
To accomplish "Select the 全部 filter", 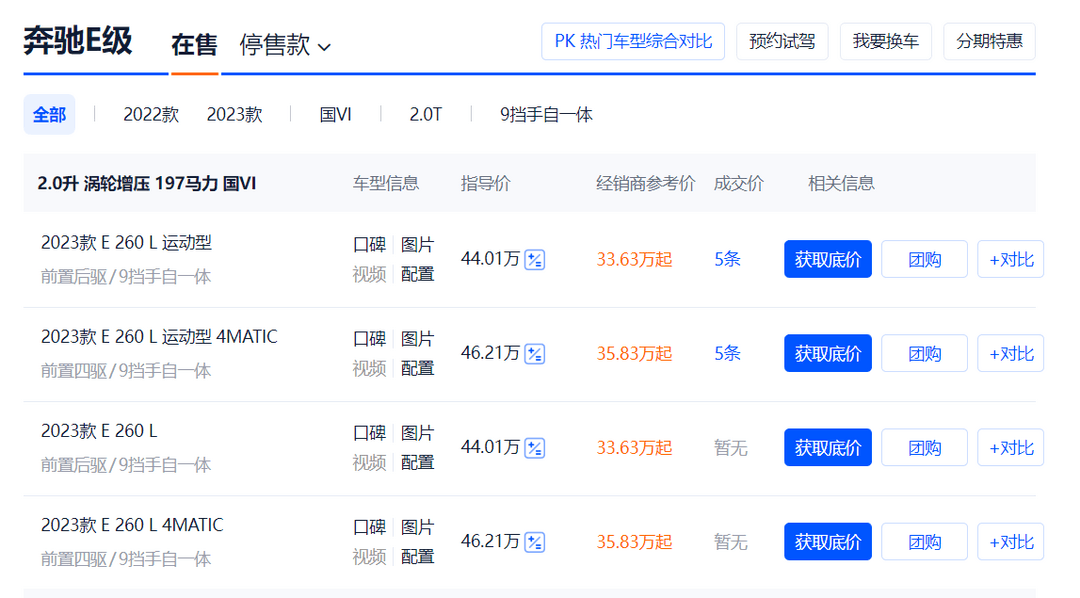I will (x=50, y=114).
